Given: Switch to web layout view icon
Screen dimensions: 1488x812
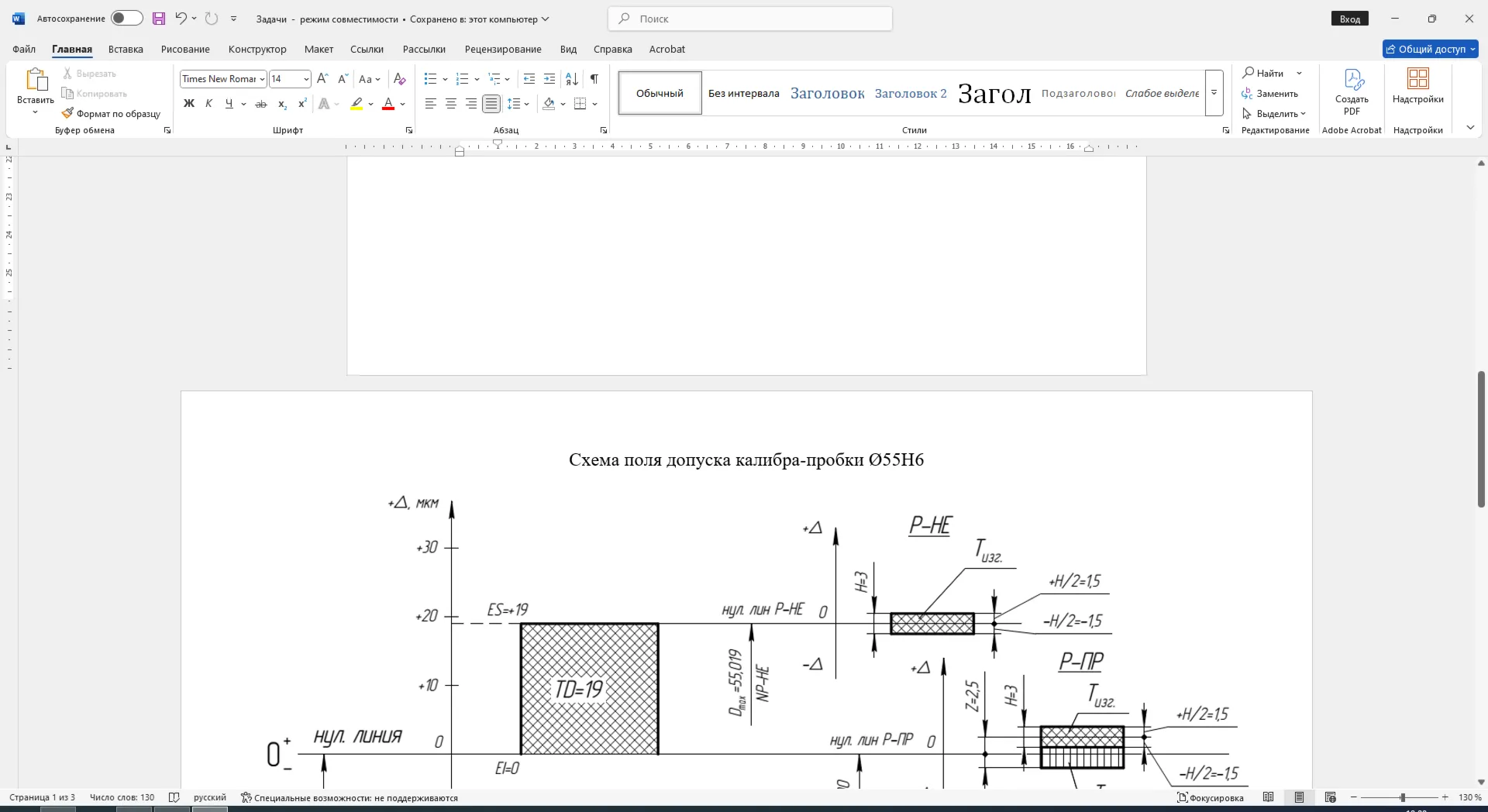Looking at the screenshot, I should pyautogui.click(x=1331, y=797).
